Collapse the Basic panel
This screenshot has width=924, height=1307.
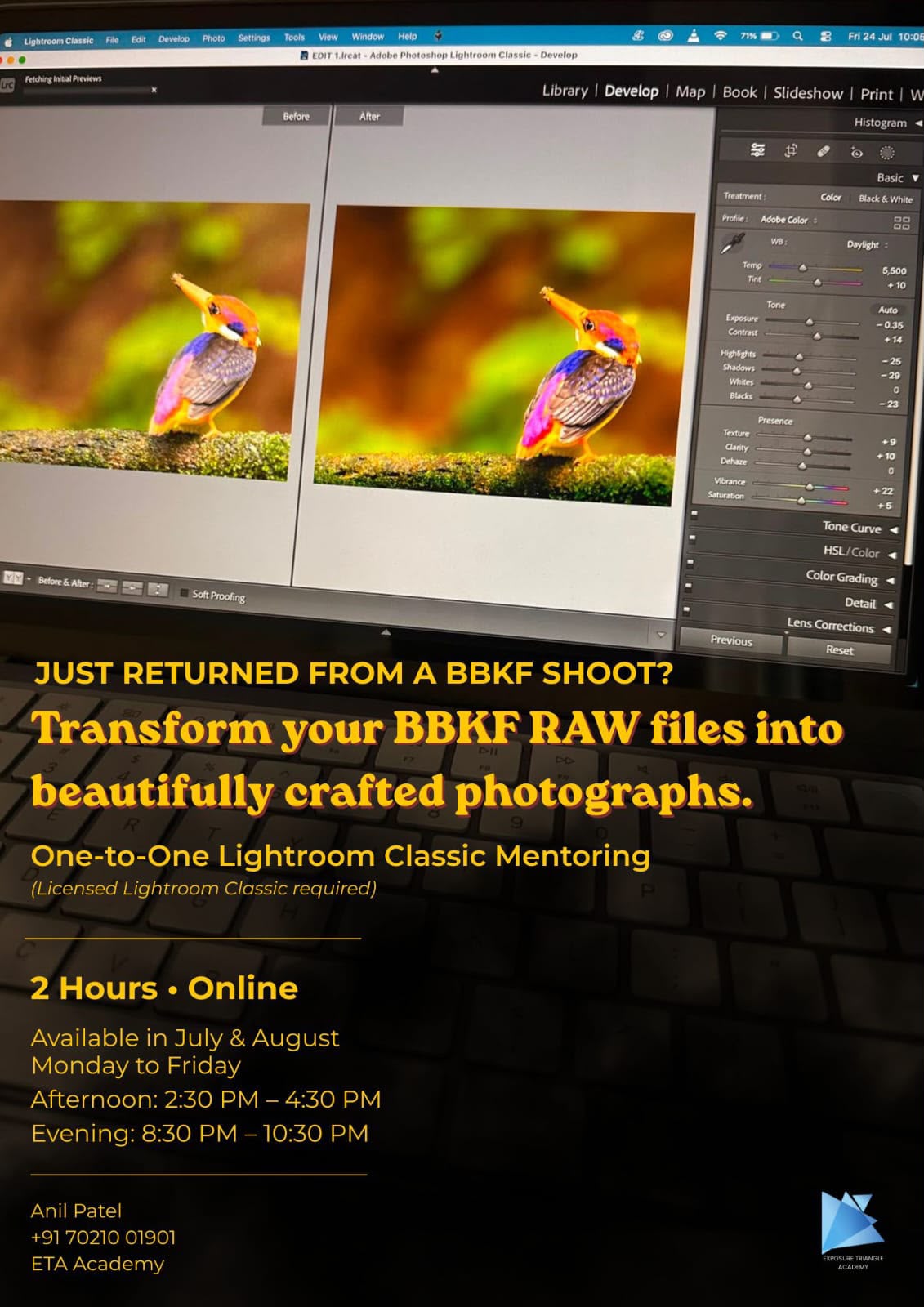click(x=915, y=178)
